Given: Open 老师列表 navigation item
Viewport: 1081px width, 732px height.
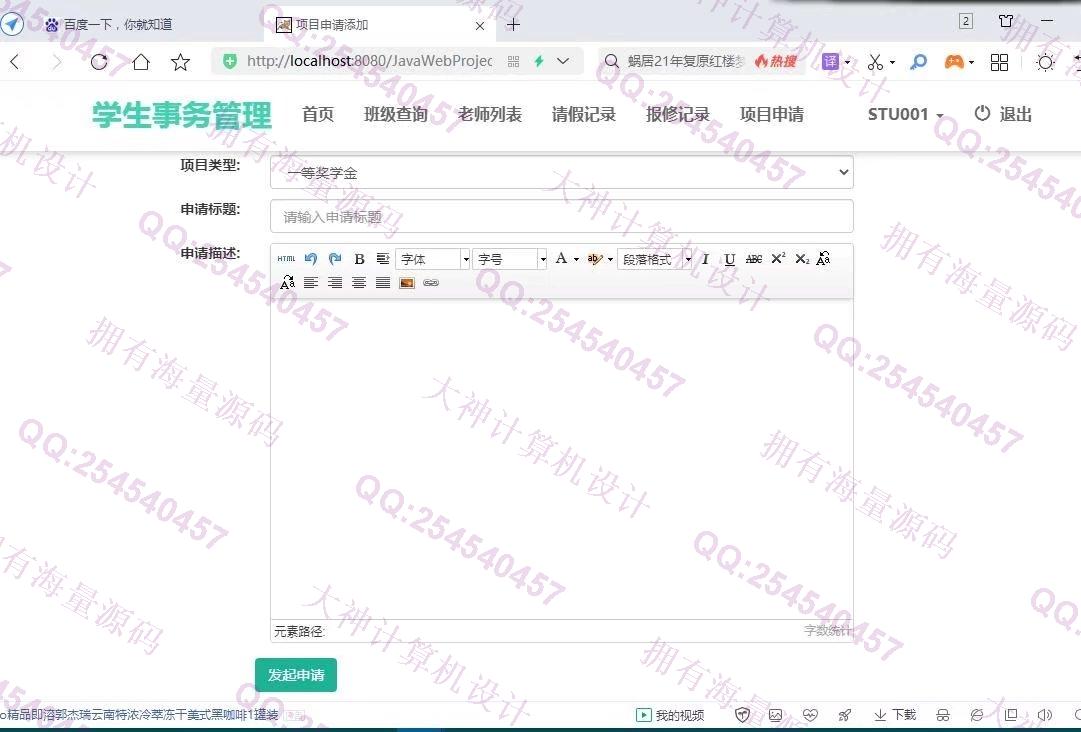Looking at the screenshot, I should 489,114.
